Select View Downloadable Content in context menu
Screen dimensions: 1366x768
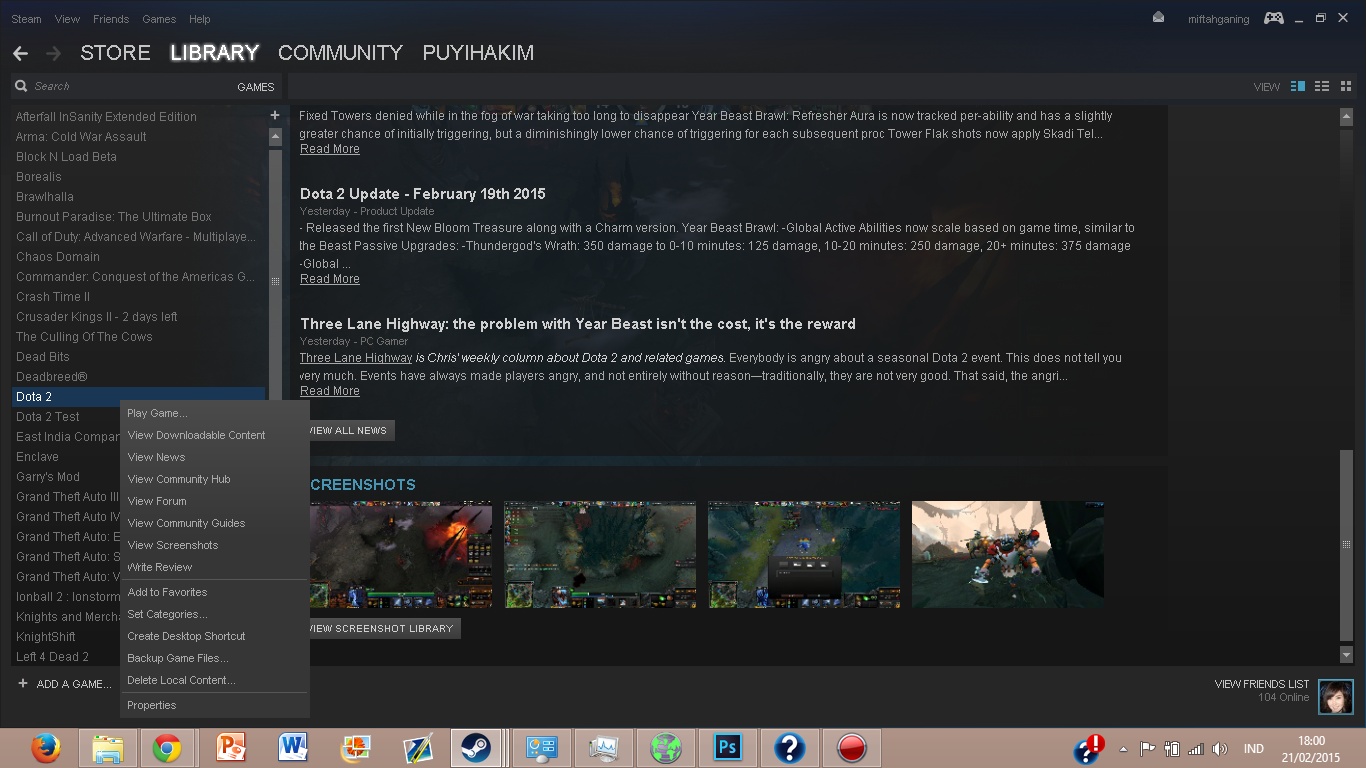pyautogui.click(x=214, y=435)
